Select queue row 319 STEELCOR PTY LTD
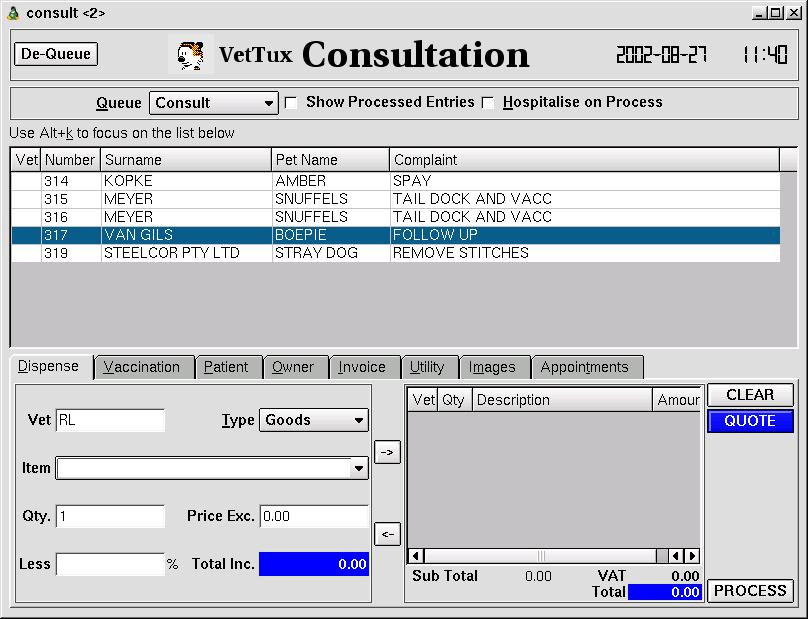The image size is (808, 619). click(x=395, y=253)
